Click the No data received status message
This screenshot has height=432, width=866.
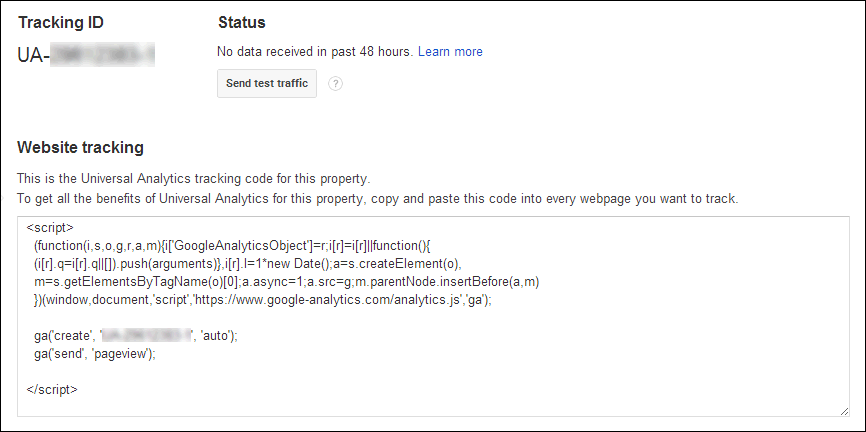[x=315, y=51]
